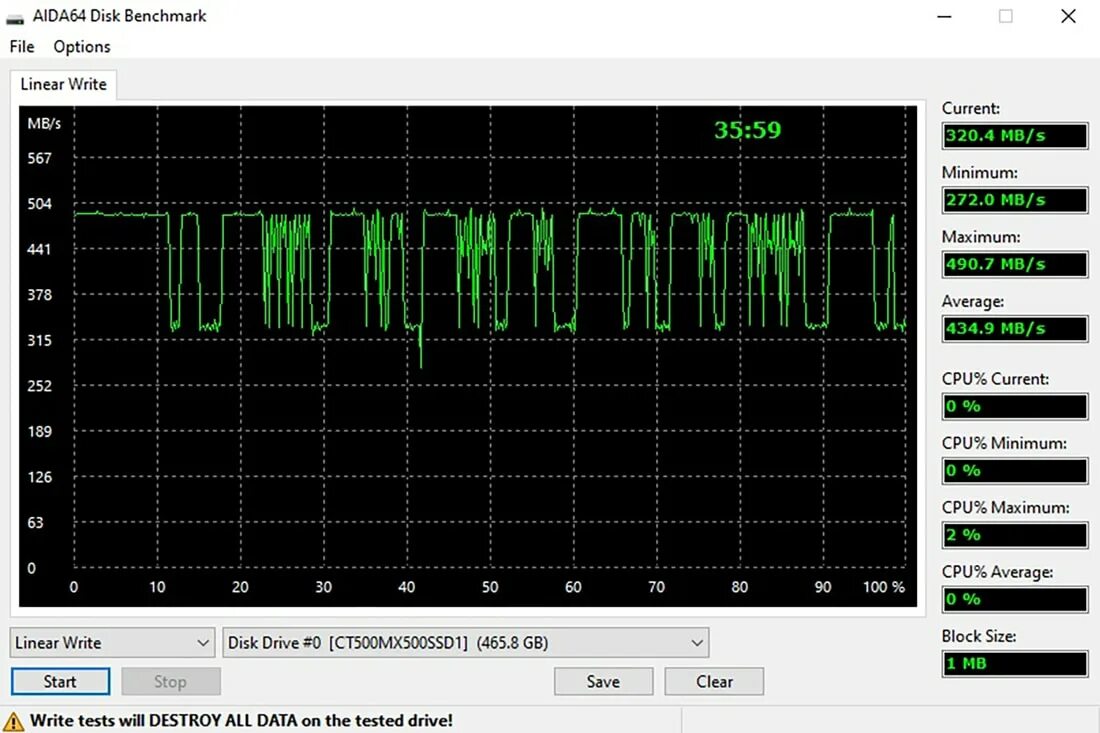Image resolution: width=1100 pixels, height=733 pixels.
Task: Click the Start benchmark button
Action: click(x=60, y=681)
